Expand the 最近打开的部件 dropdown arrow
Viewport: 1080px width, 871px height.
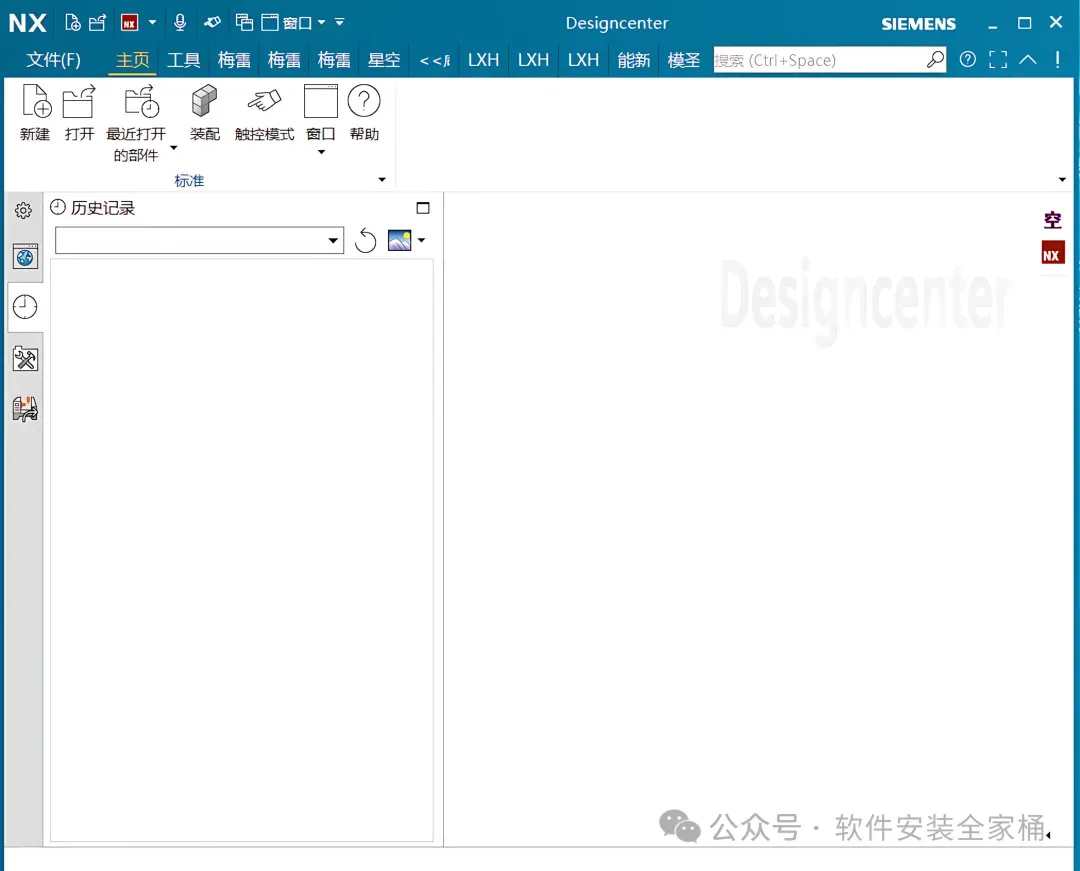(174, 147)
